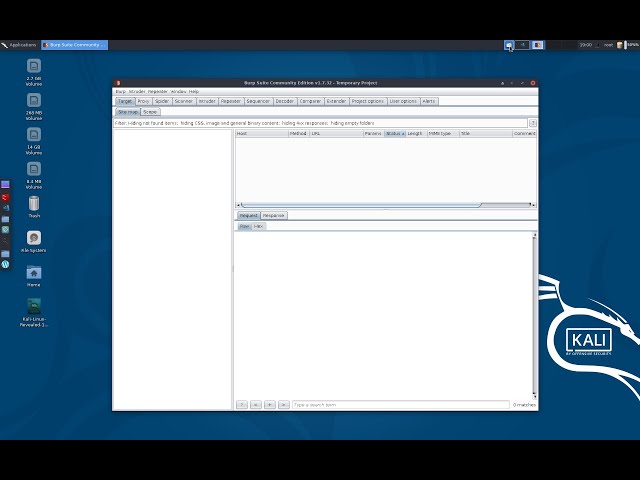Screen dimensions: 640x480
Task: Sort by the Host column header
Action: click(262, 133)
